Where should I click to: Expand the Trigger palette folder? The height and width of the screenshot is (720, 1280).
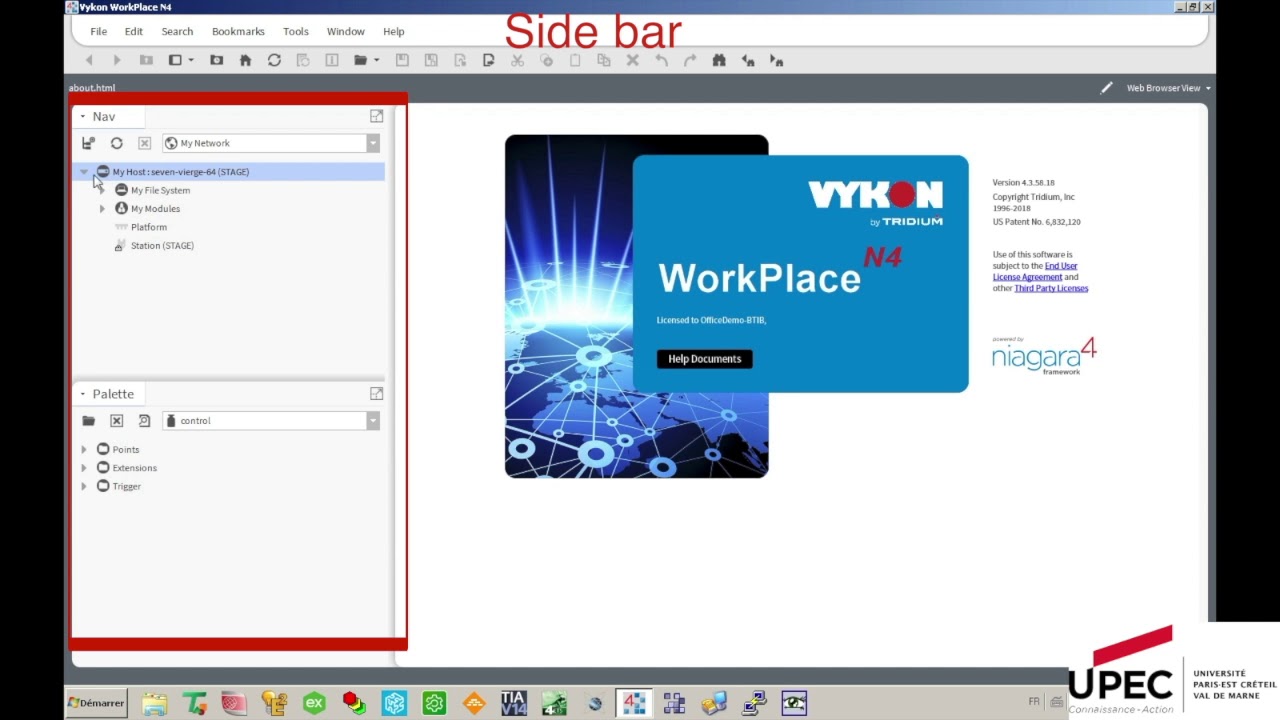[x=84, y=486]
